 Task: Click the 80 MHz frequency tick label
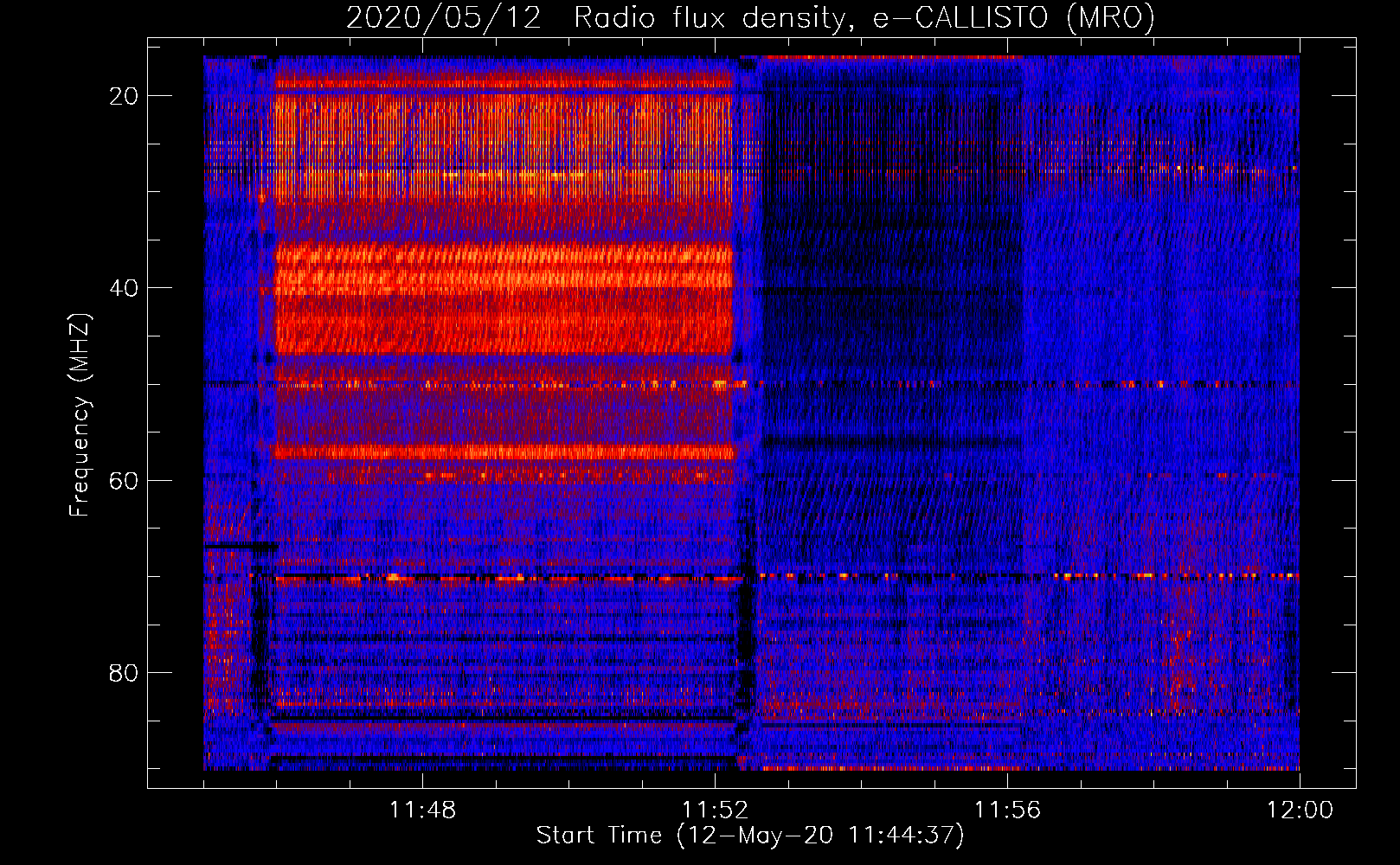(x=124, y=672)
